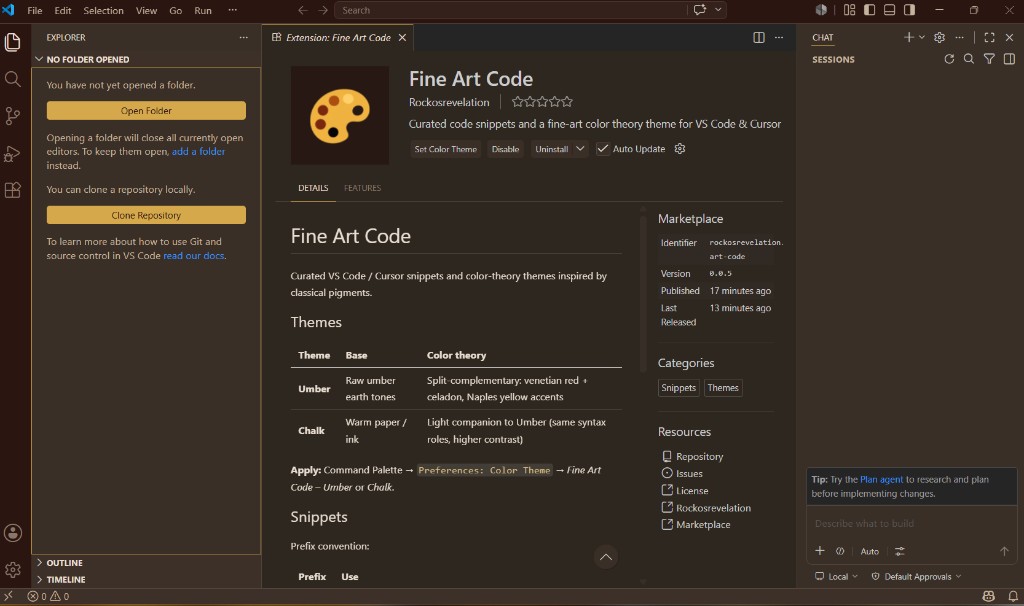1024x606 pixels.
Task: Click the Clone Repository button
Action: click(146, 215)
